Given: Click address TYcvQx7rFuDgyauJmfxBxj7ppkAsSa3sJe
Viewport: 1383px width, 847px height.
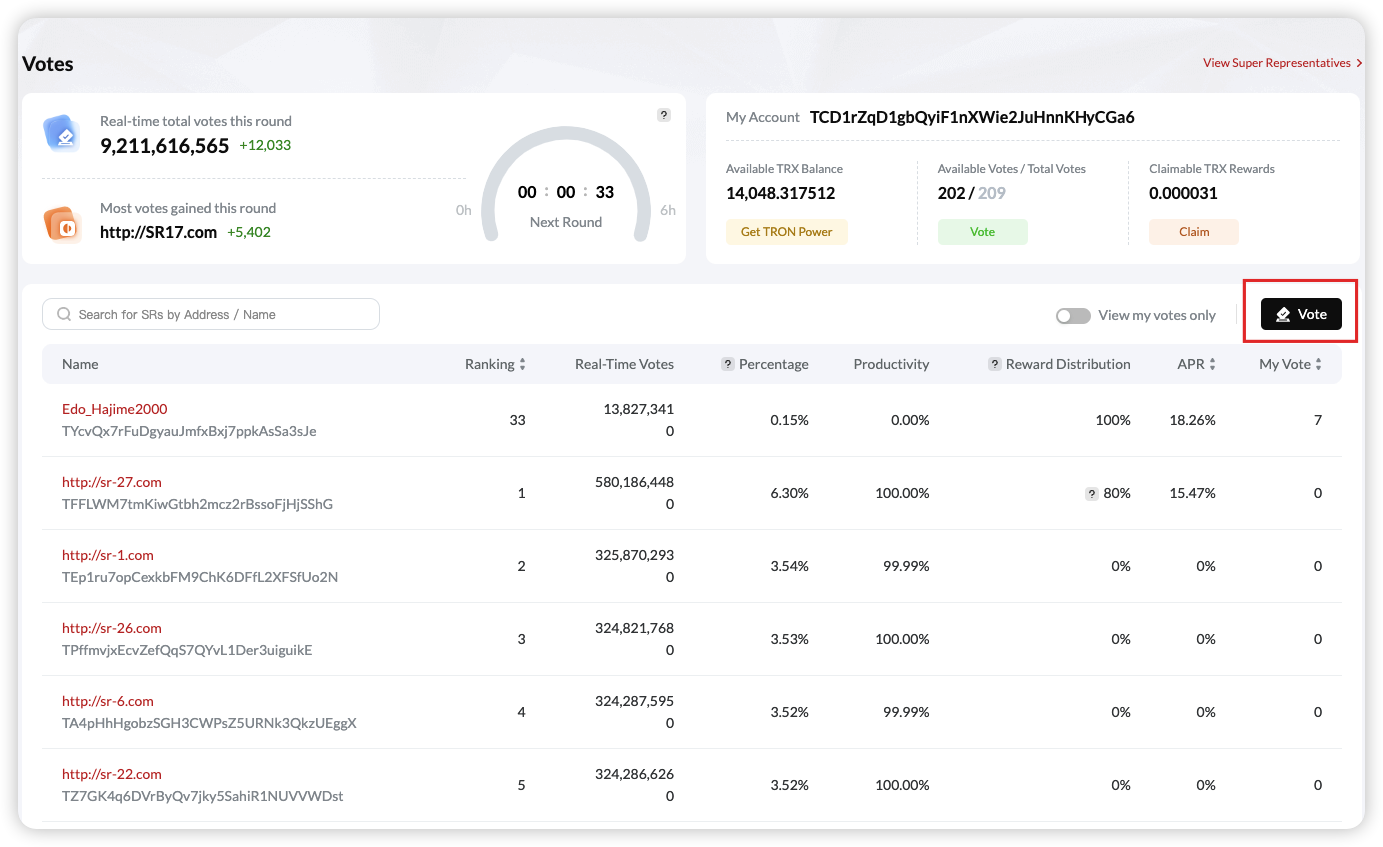Looking at the screenshot, I should tap(189, 431).
